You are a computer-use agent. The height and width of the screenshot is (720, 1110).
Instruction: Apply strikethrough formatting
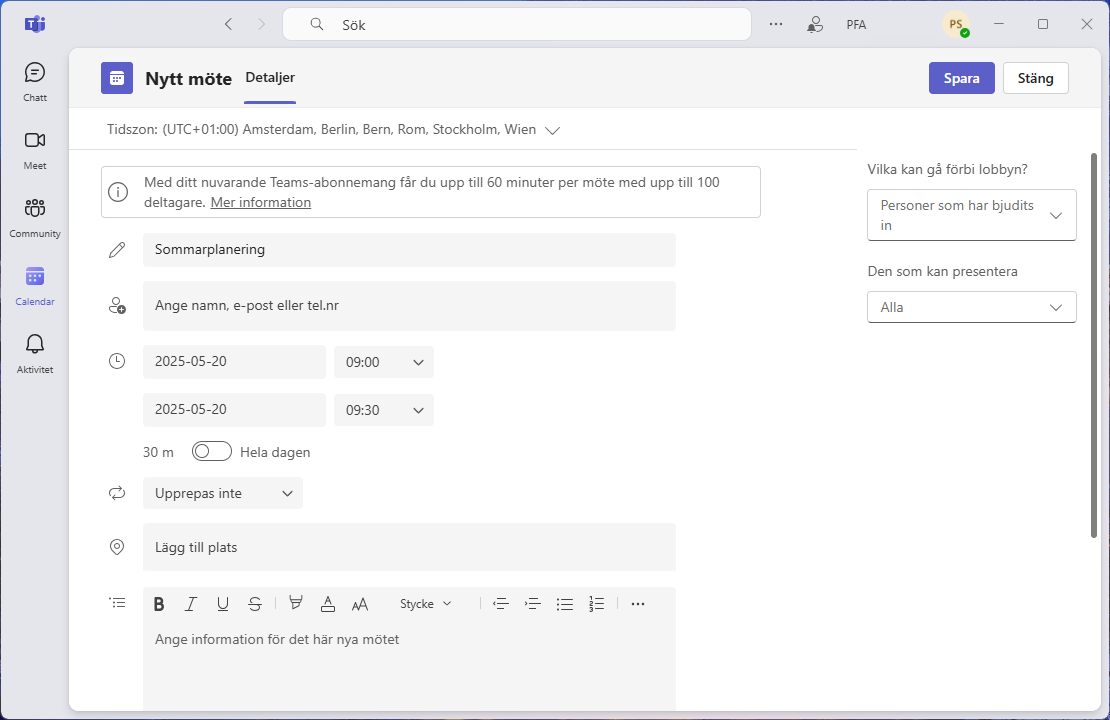tap(255, 603)
